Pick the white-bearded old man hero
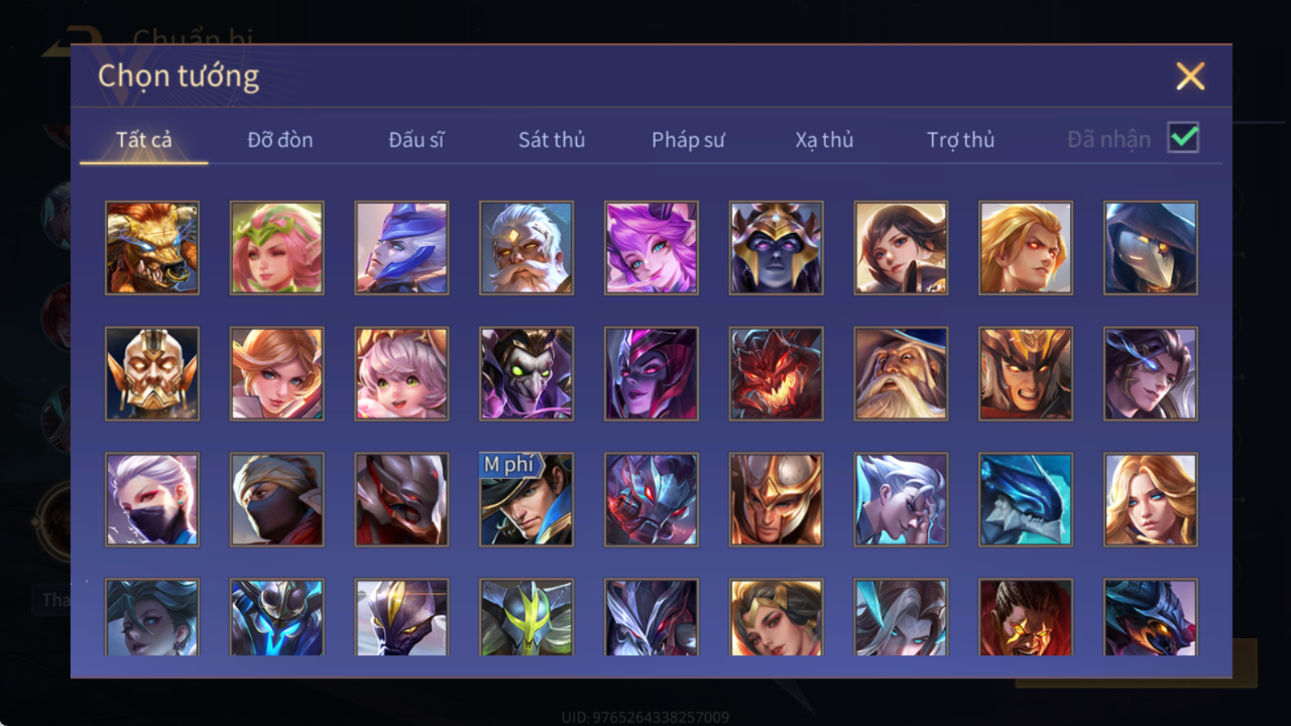This screenshot has width=1291, height=726. (526, 248)
